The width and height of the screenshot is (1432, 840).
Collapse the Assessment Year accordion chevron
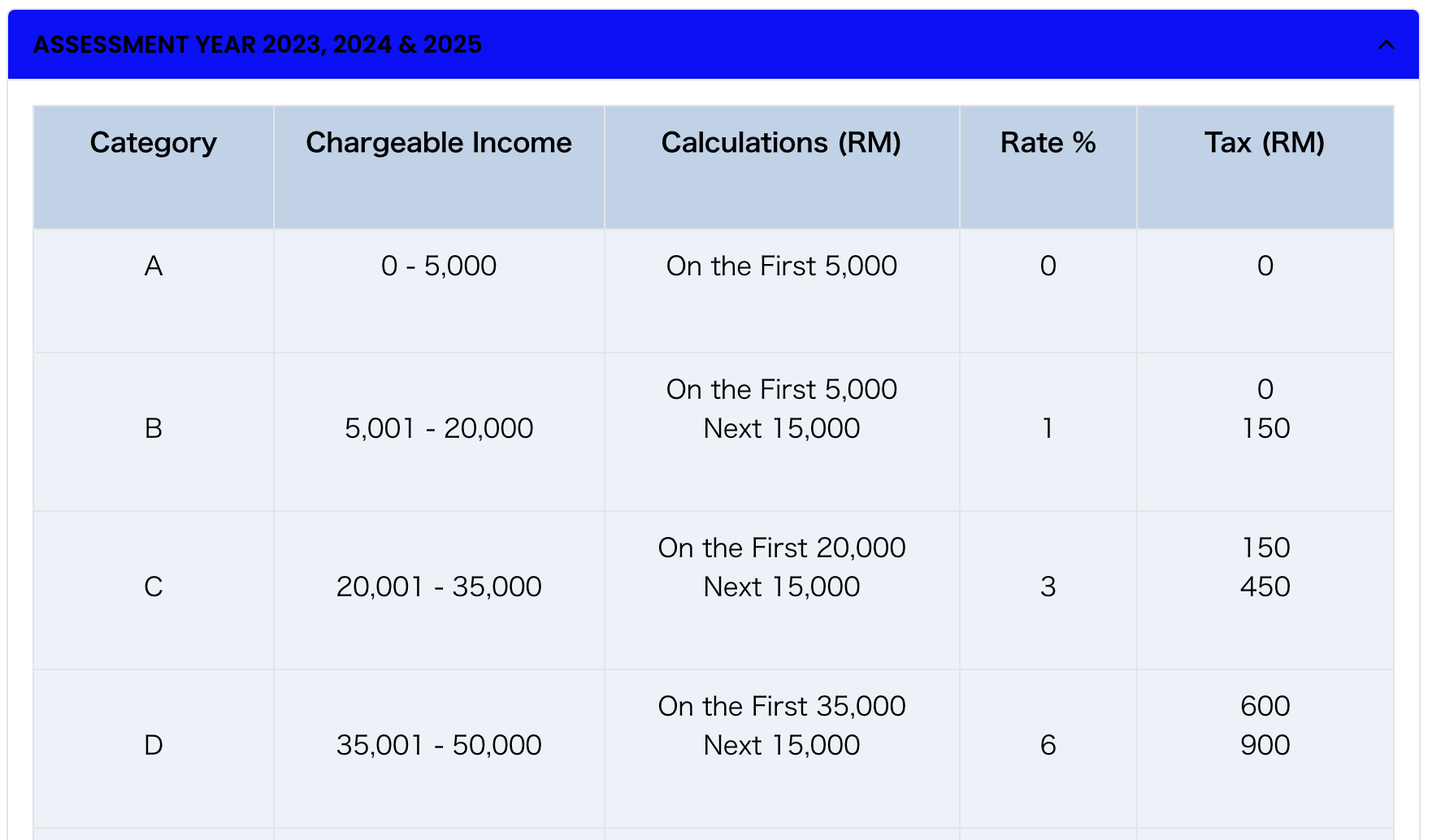1386,45
